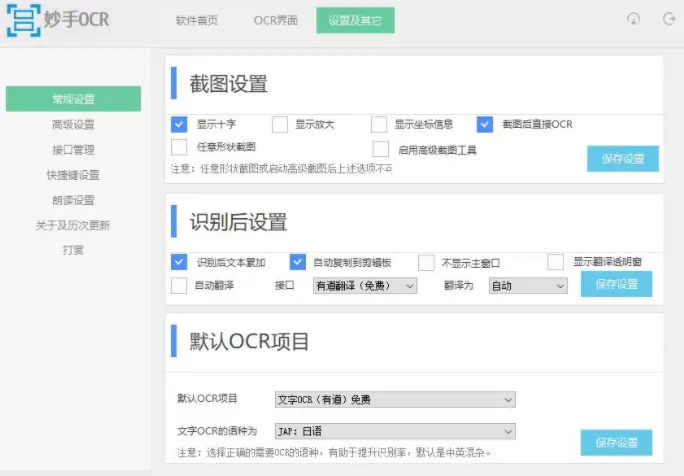Click 保存设置 in the 默认OCR项目 section

point(616,443)
